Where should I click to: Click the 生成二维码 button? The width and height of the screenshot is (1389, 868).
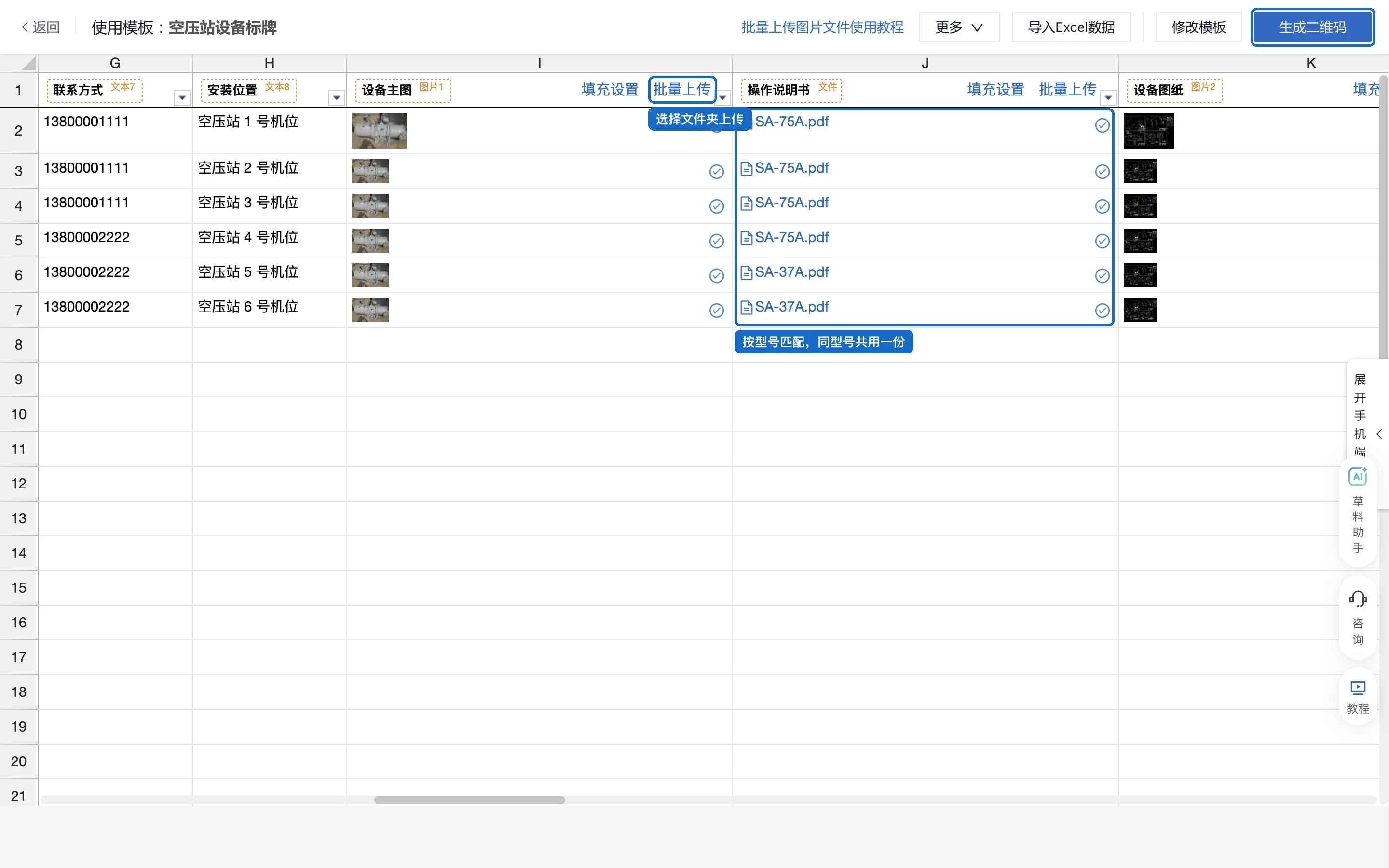tap(1312, 27)
